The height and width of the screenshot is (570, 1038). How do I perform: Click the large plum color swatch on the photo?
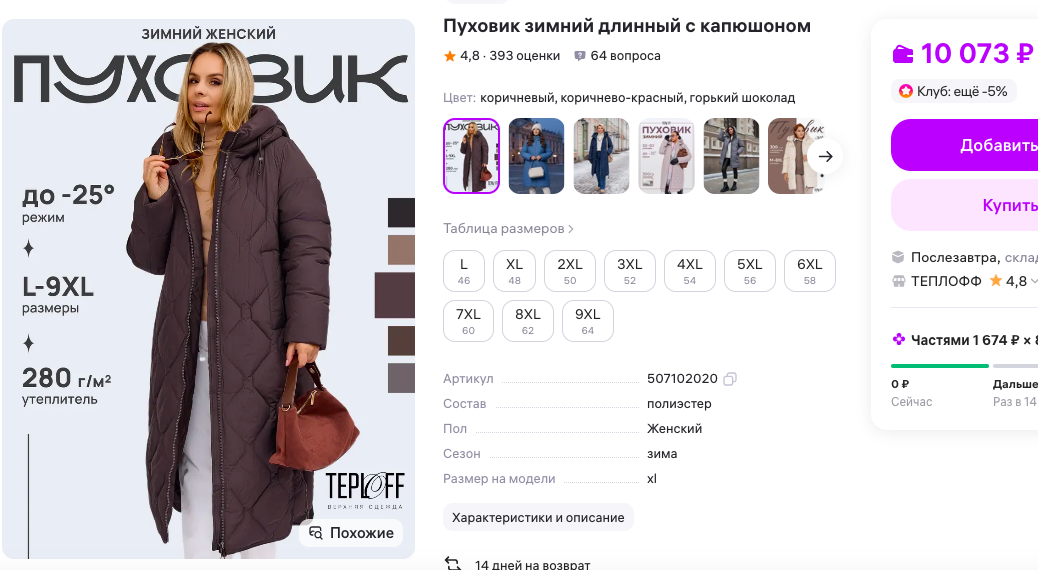click(395, 295)
